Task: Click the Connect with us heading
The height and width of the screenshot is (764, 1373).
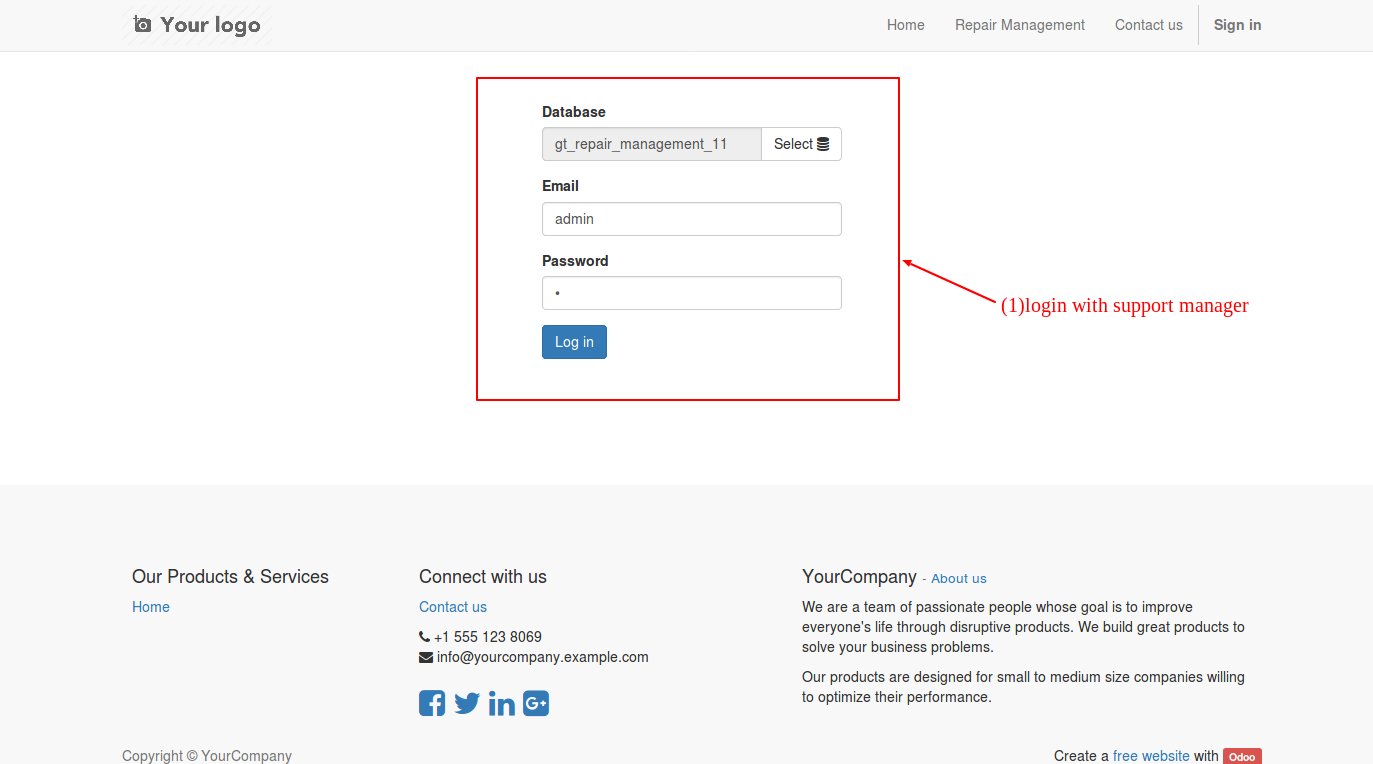Action: pos(483,577)
